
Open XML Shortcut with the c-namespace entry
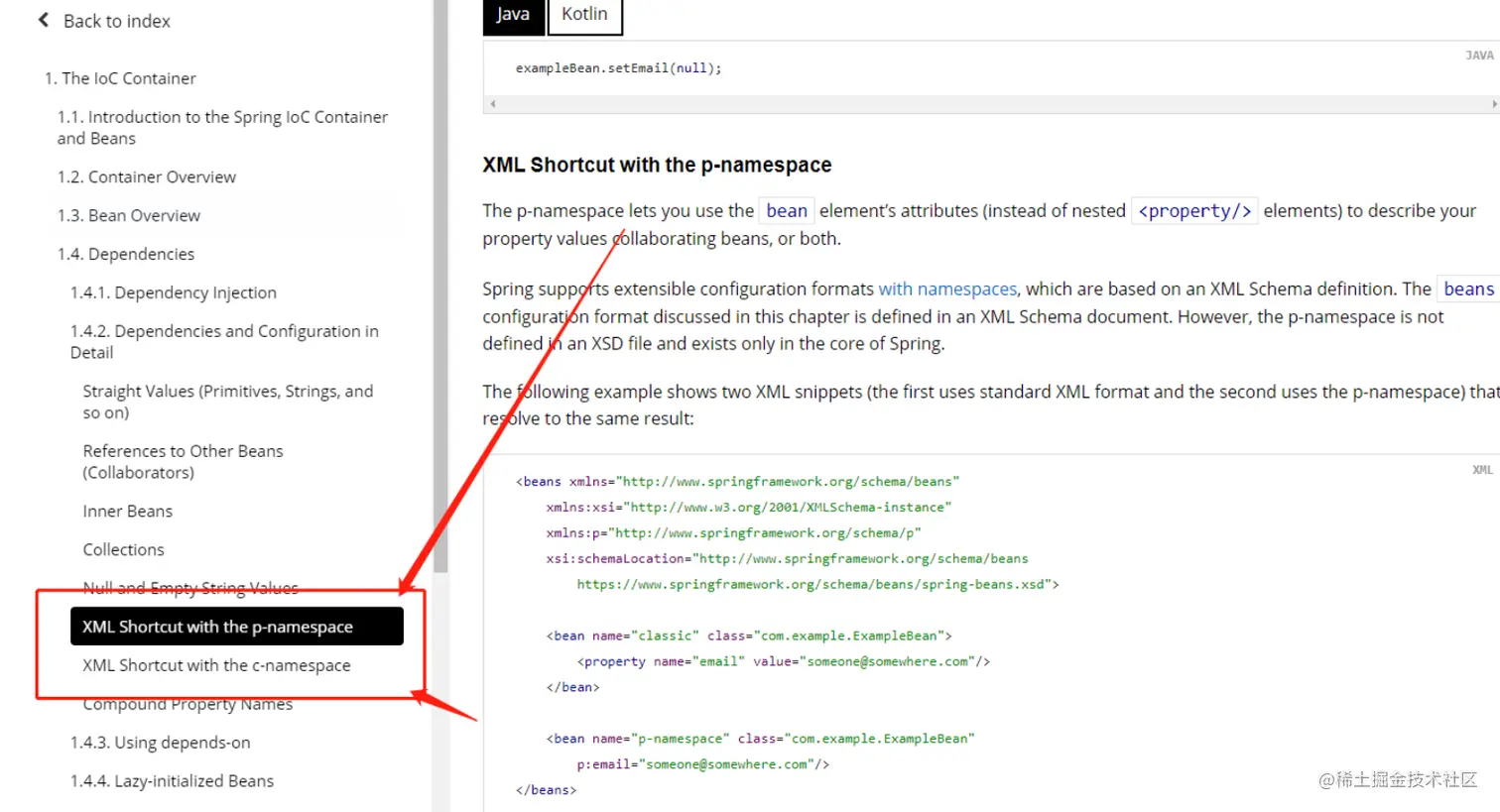pyautogui.click(x=216, y=665)
